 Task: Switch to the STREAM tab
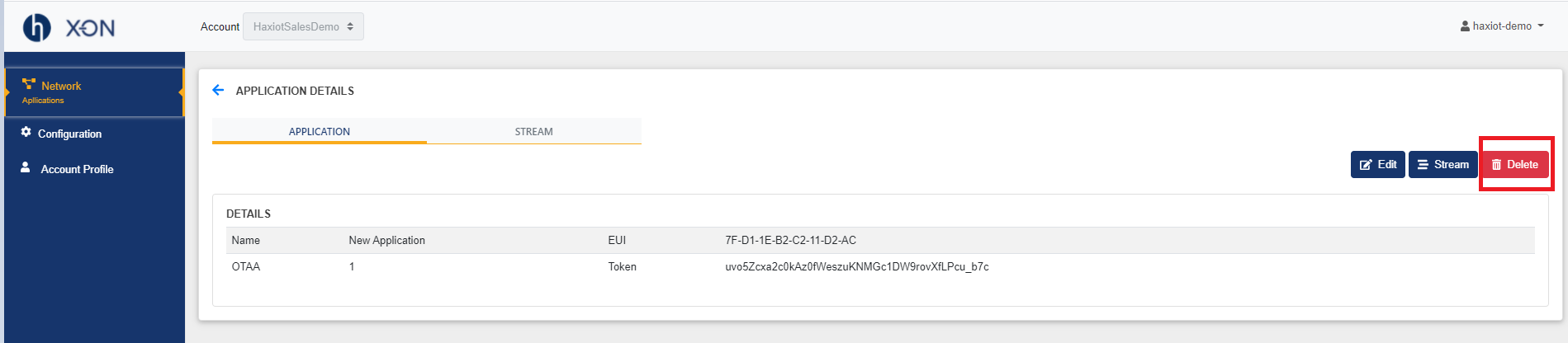(534, 131)
